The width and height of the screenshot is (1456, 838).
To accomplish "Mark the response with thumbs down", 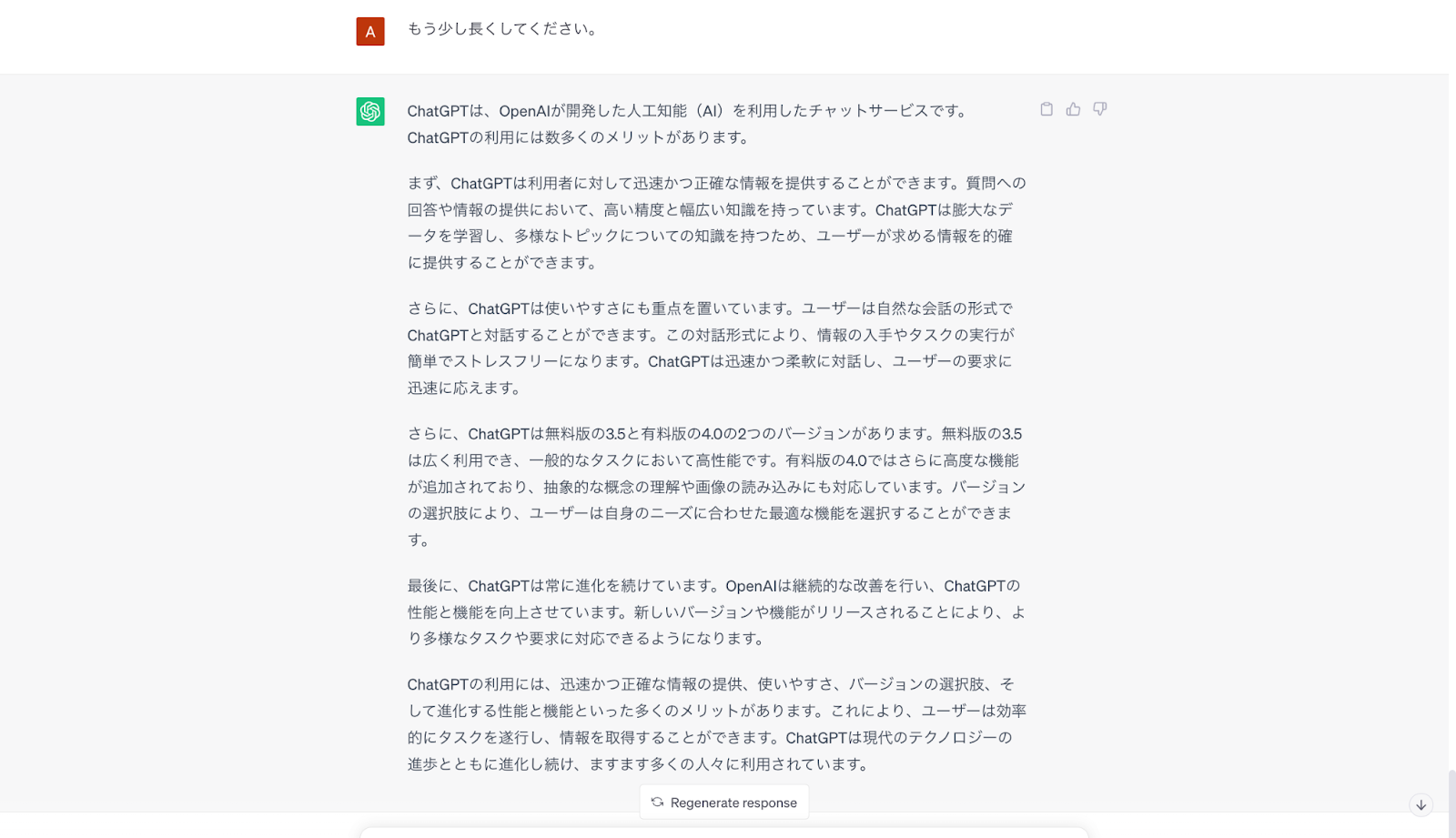I will pyautogui.click(x=1100, y=109).
